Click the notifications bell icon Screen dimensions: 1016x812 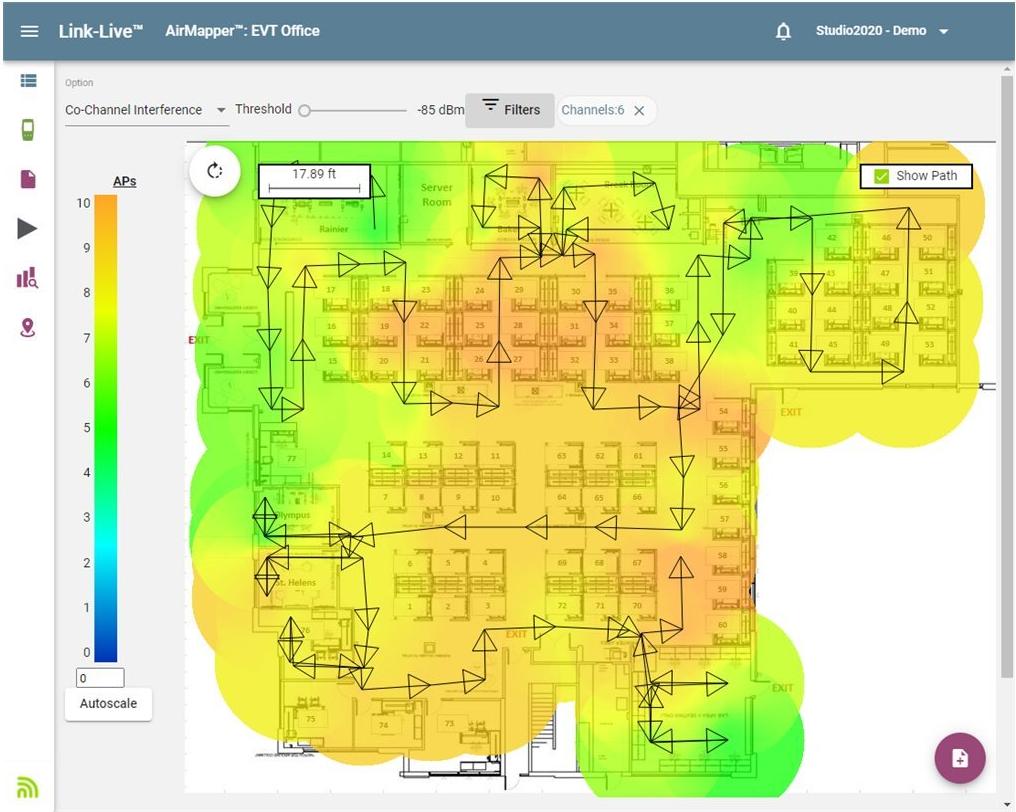(x=783, y=31)
